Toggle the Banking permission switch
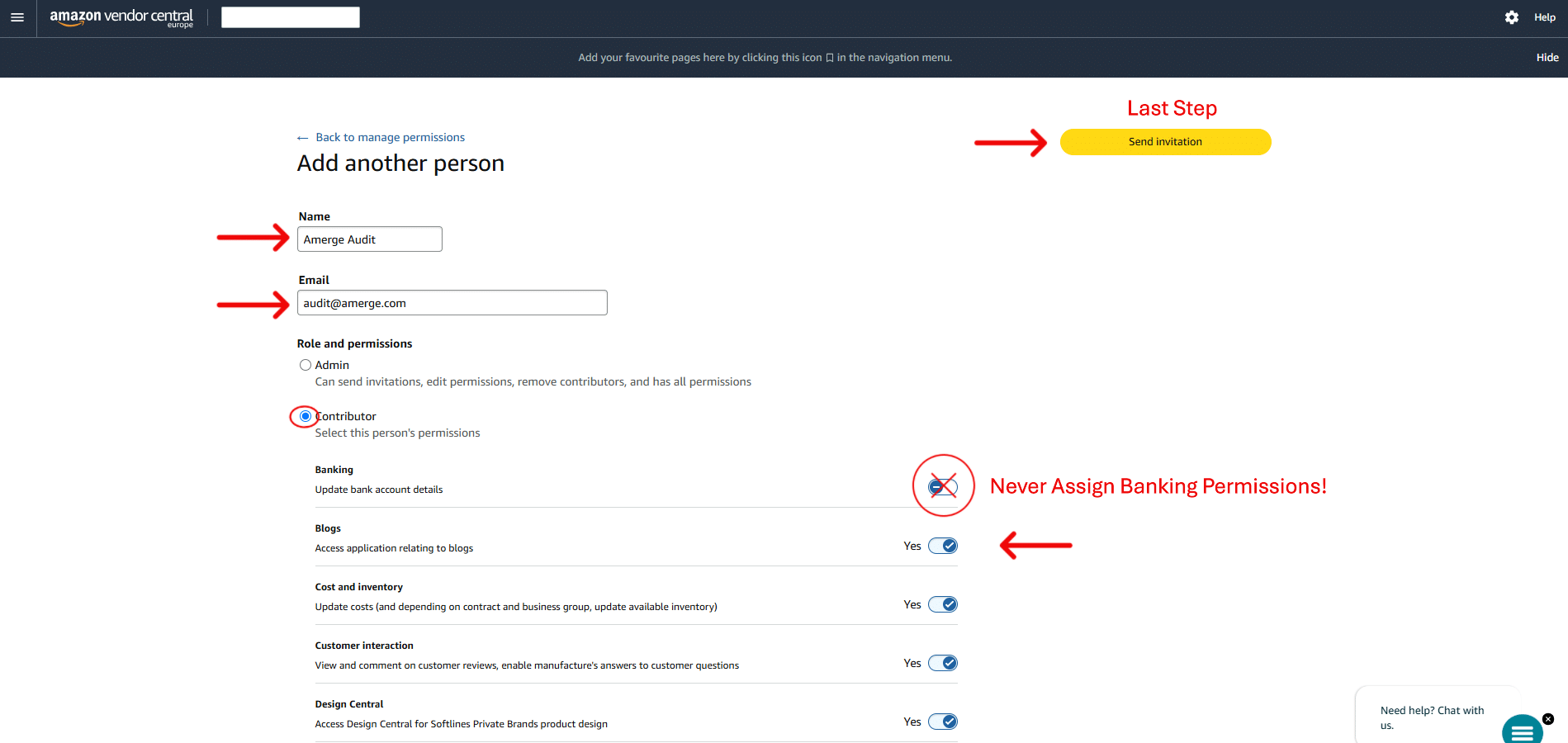Viewport: 1568px width, 743px height. tap(942, 487)
